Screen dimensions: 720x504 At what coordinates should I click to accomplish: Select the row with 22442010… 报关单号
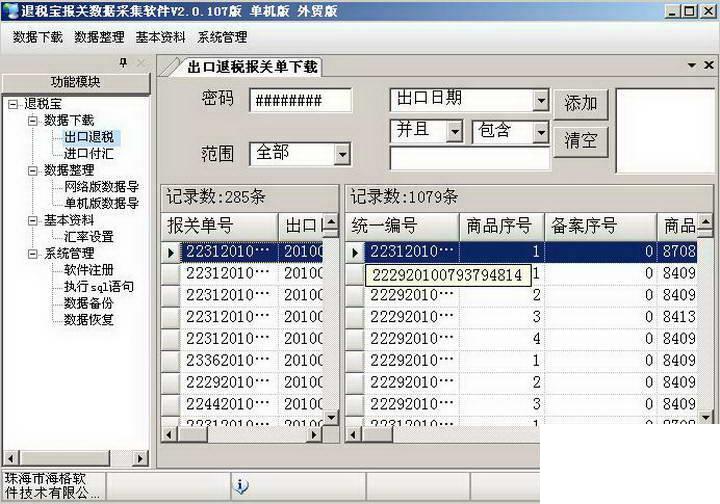[x=242, y=404]
